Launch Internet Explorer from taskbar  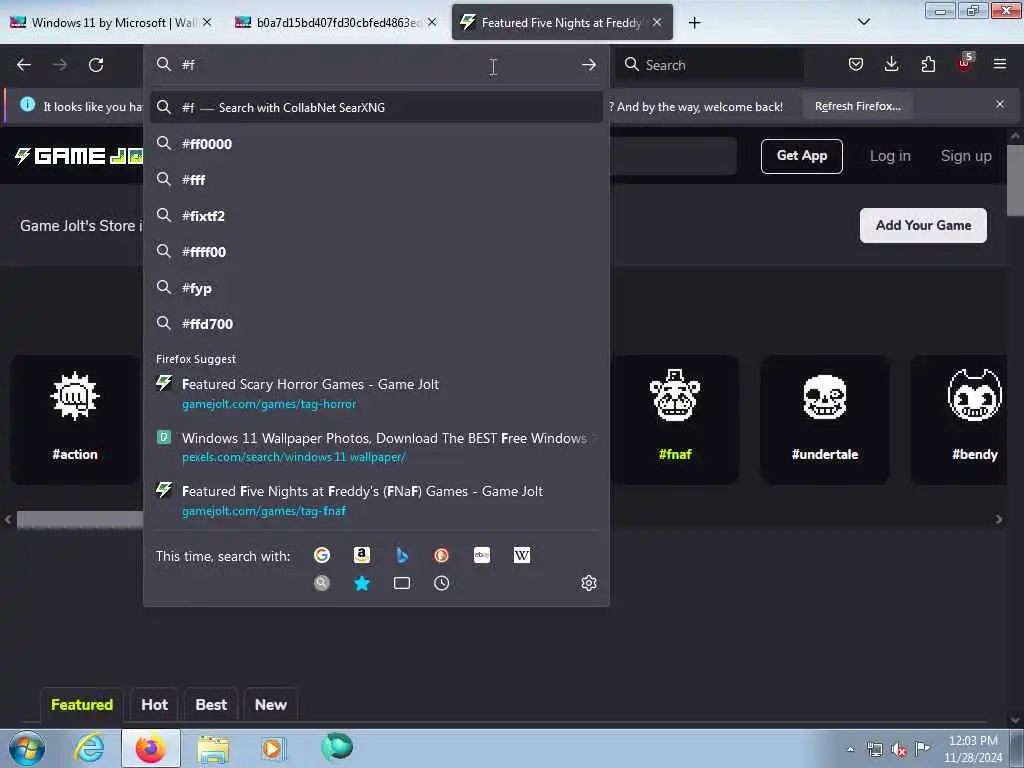[88, 748]
